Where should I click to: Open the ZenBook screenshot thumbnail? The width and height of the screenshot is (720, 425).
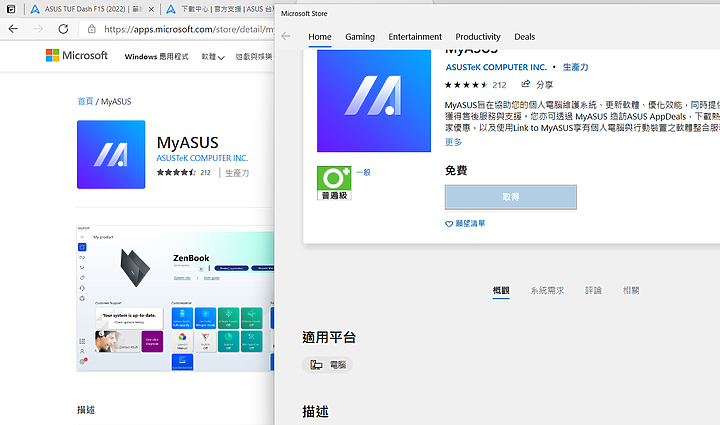175,298
